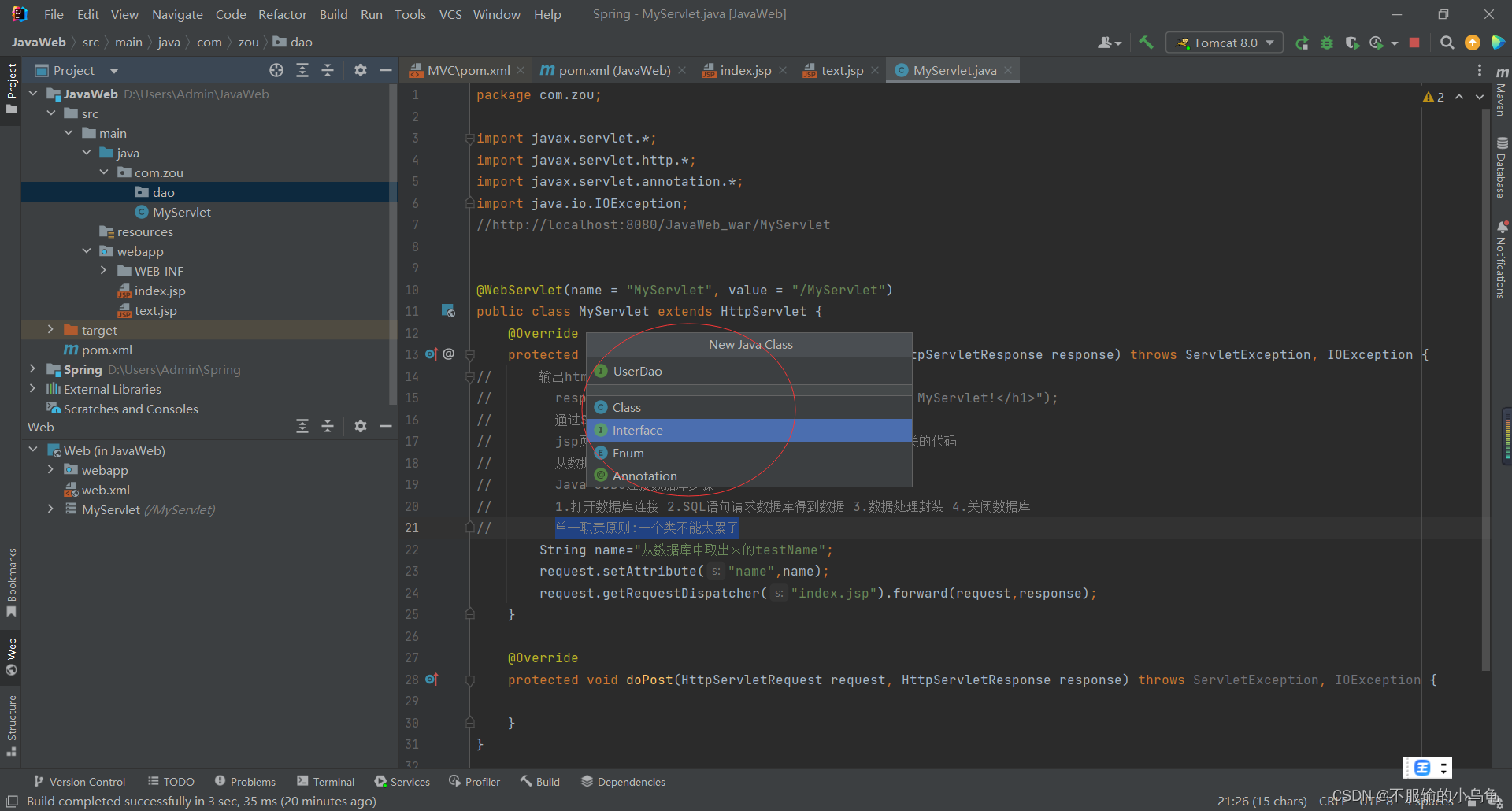Expand the Spring project node
The height and width of the screenshot is (811, 1512).
[32, 369]
